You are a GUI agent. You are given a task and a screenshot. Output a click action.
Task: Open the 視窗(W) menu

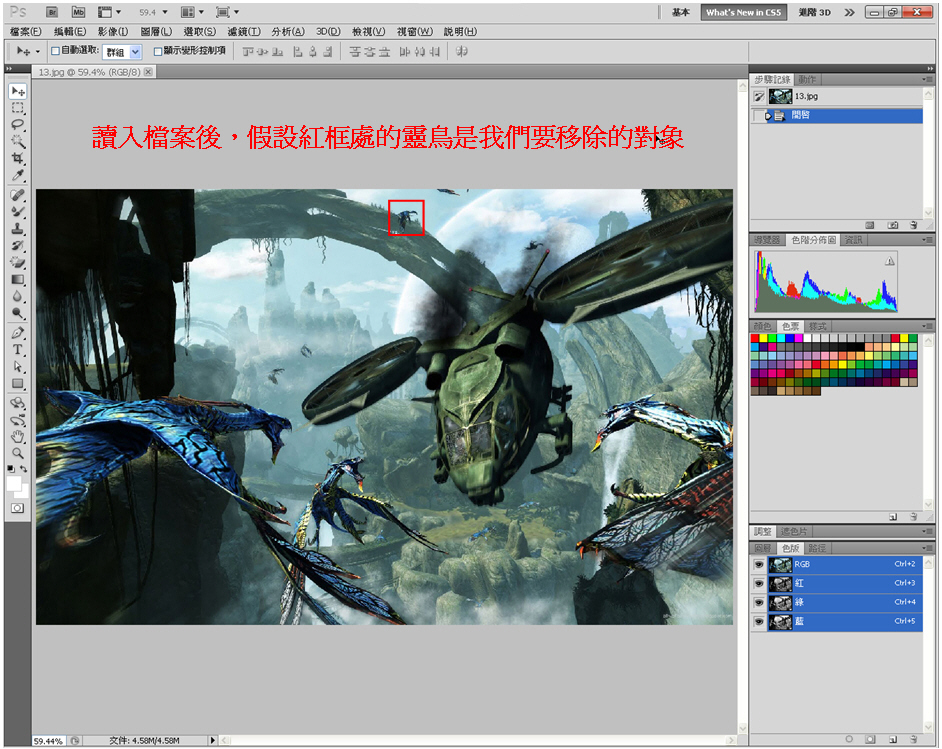point(415,31)
